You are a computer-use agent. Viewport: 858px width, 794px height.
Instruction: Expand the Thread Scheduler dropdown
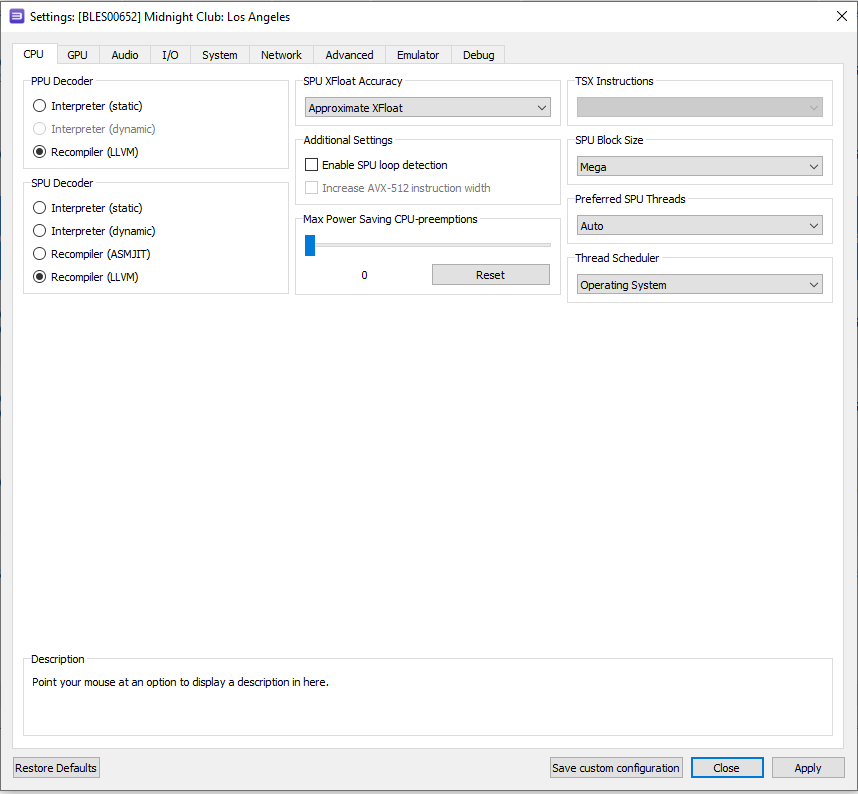(x=699, y=285)
